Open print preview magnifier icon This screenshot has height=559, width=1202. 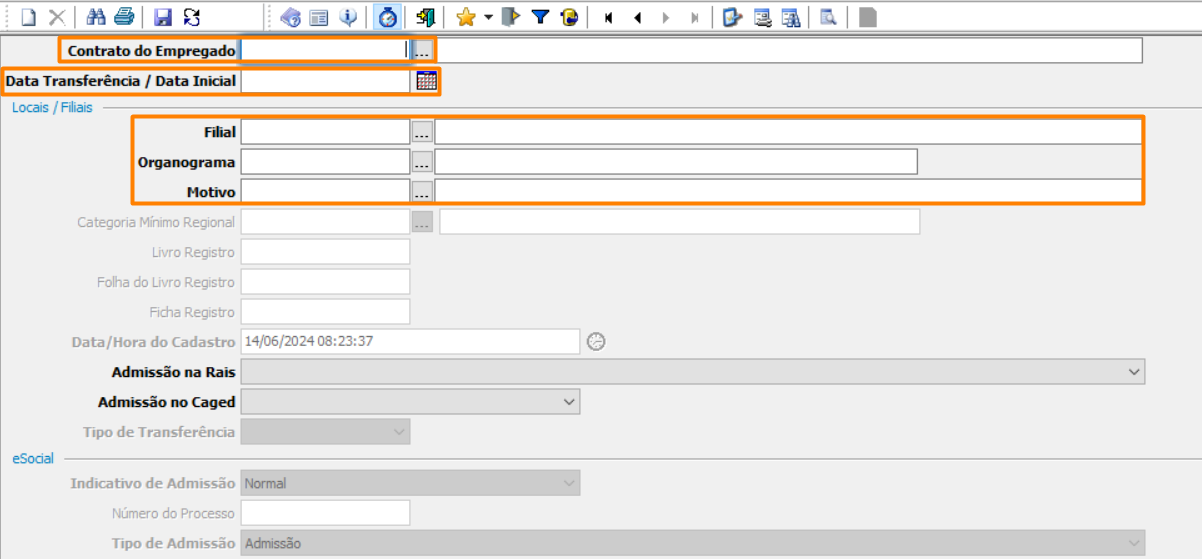tap(828, 17)
